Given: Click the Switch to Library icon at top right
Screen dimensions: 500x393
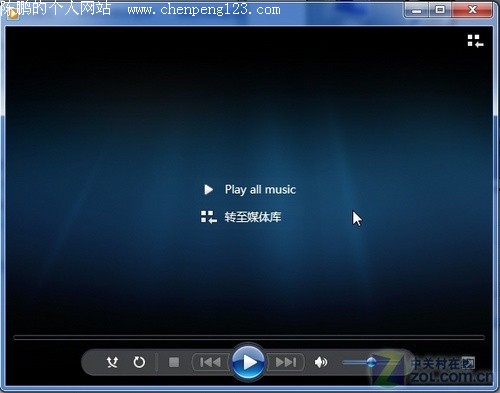Looking at the screenshot, I should coord(475,41).
